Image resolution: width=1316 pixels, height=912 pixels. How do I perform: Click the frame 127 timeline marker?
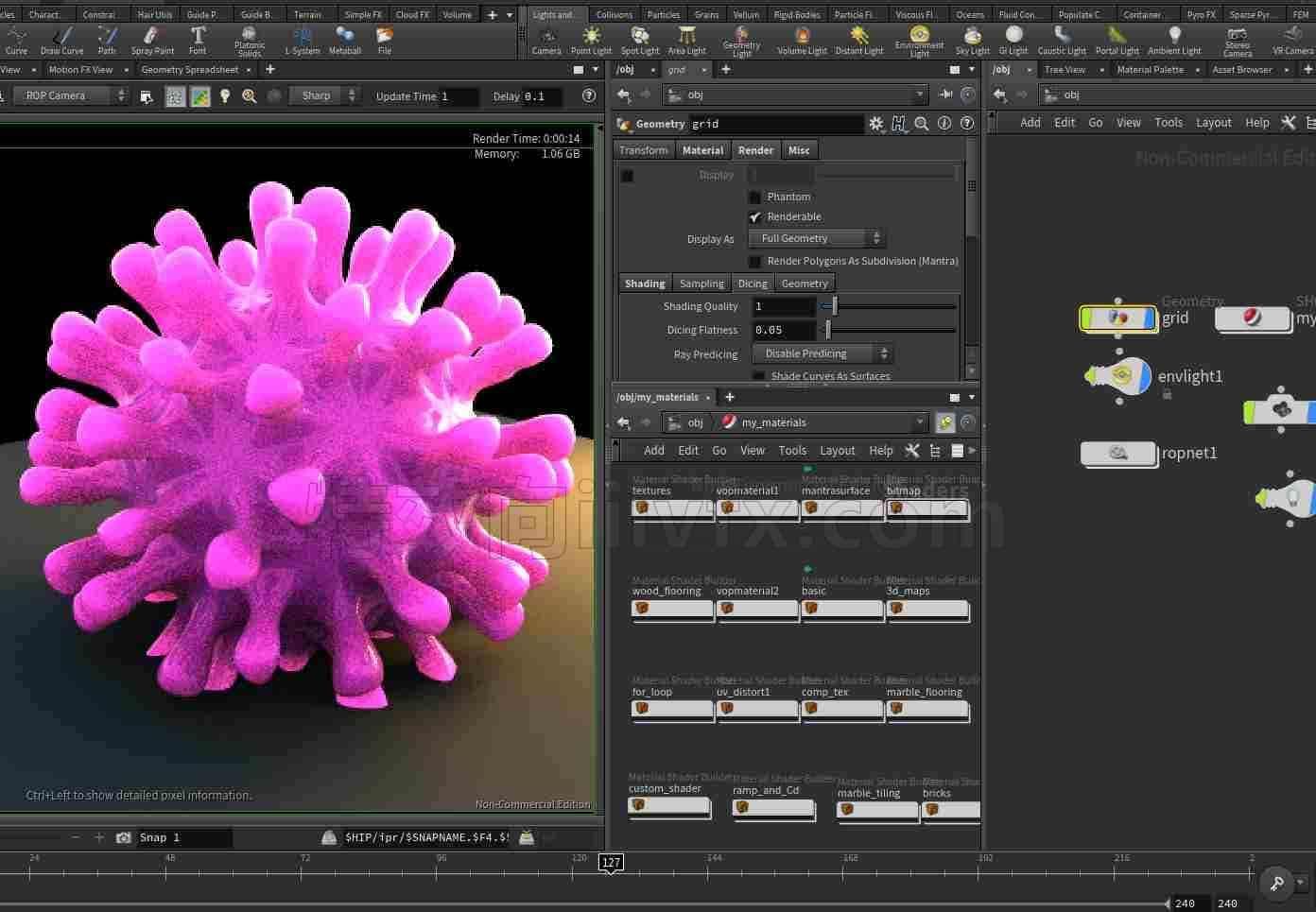pos(611,862)
